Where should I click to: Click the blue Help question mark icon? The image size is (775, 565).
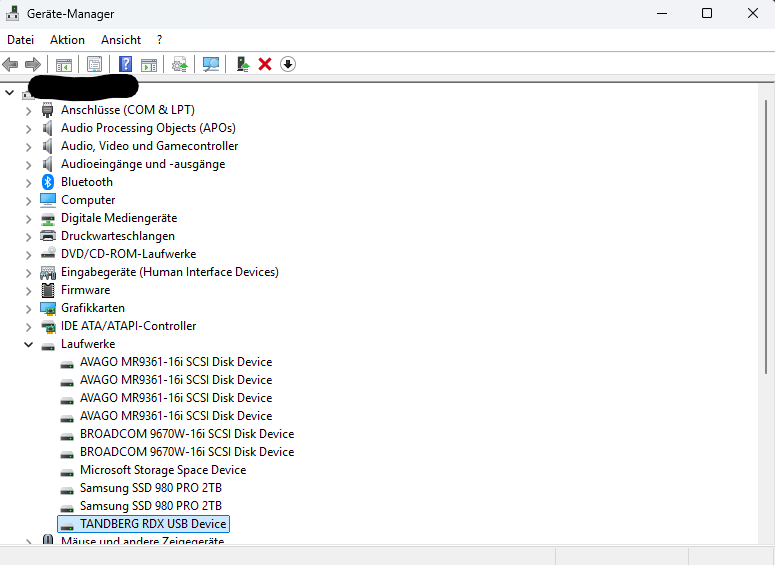point(126,64)
